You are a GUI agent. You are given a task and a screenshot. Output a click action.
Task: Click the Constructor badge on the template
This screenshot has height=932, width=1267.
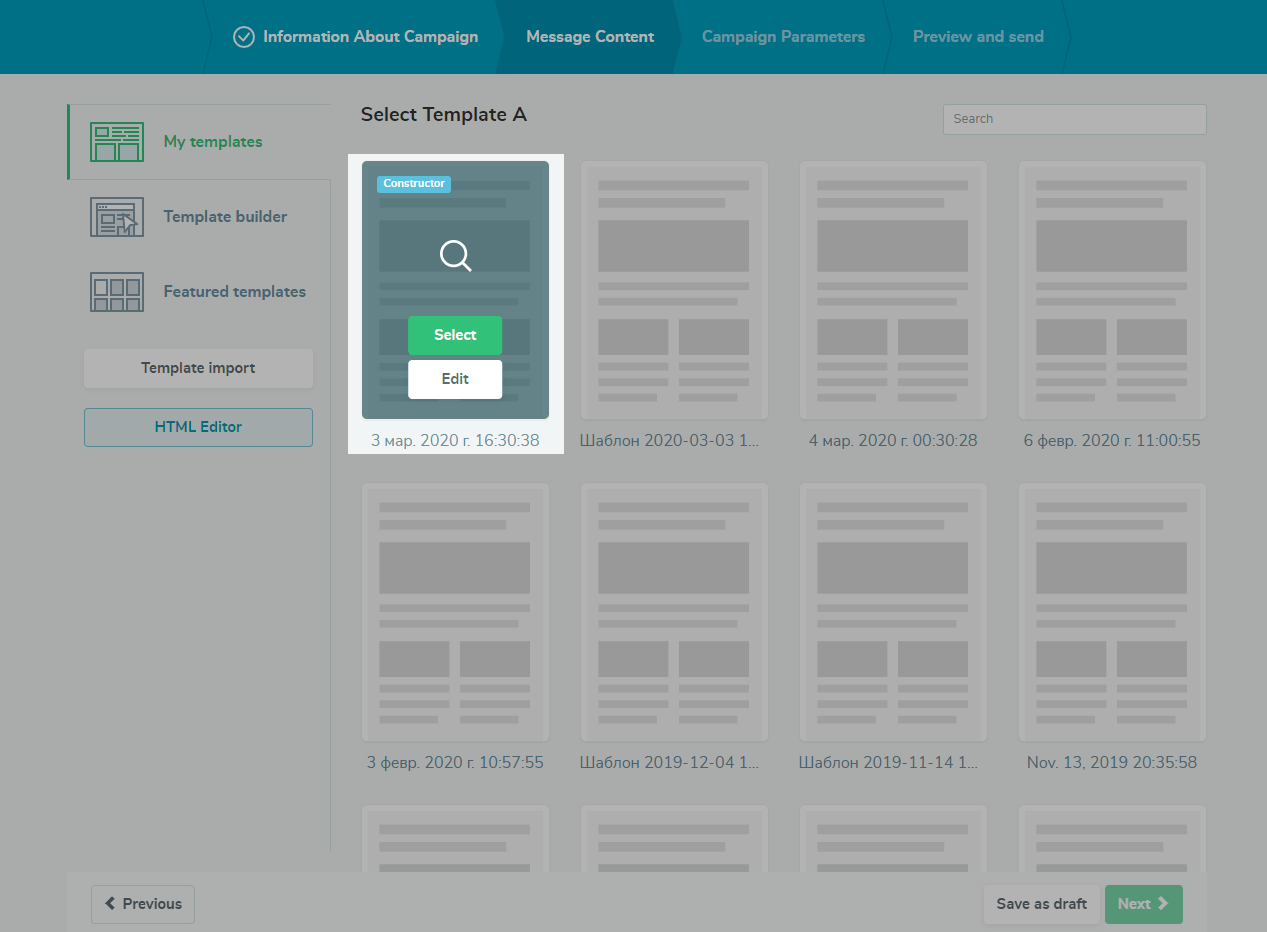point(414,184)
